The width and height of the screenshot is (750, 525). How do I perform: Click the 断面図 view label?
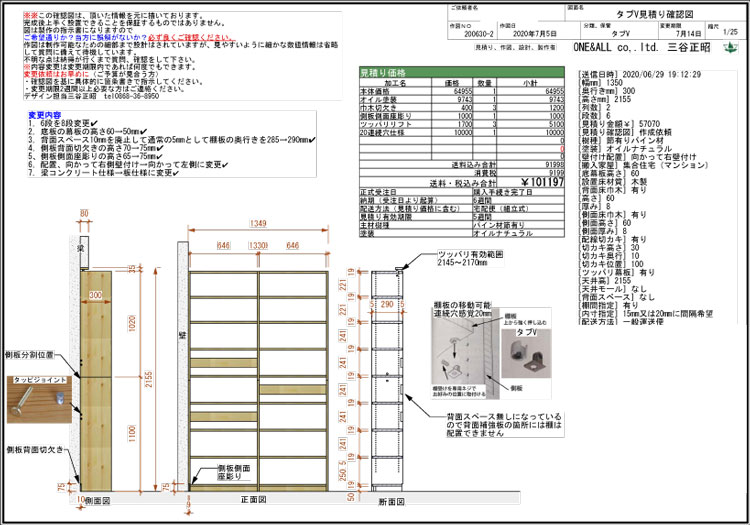[392, 502]
